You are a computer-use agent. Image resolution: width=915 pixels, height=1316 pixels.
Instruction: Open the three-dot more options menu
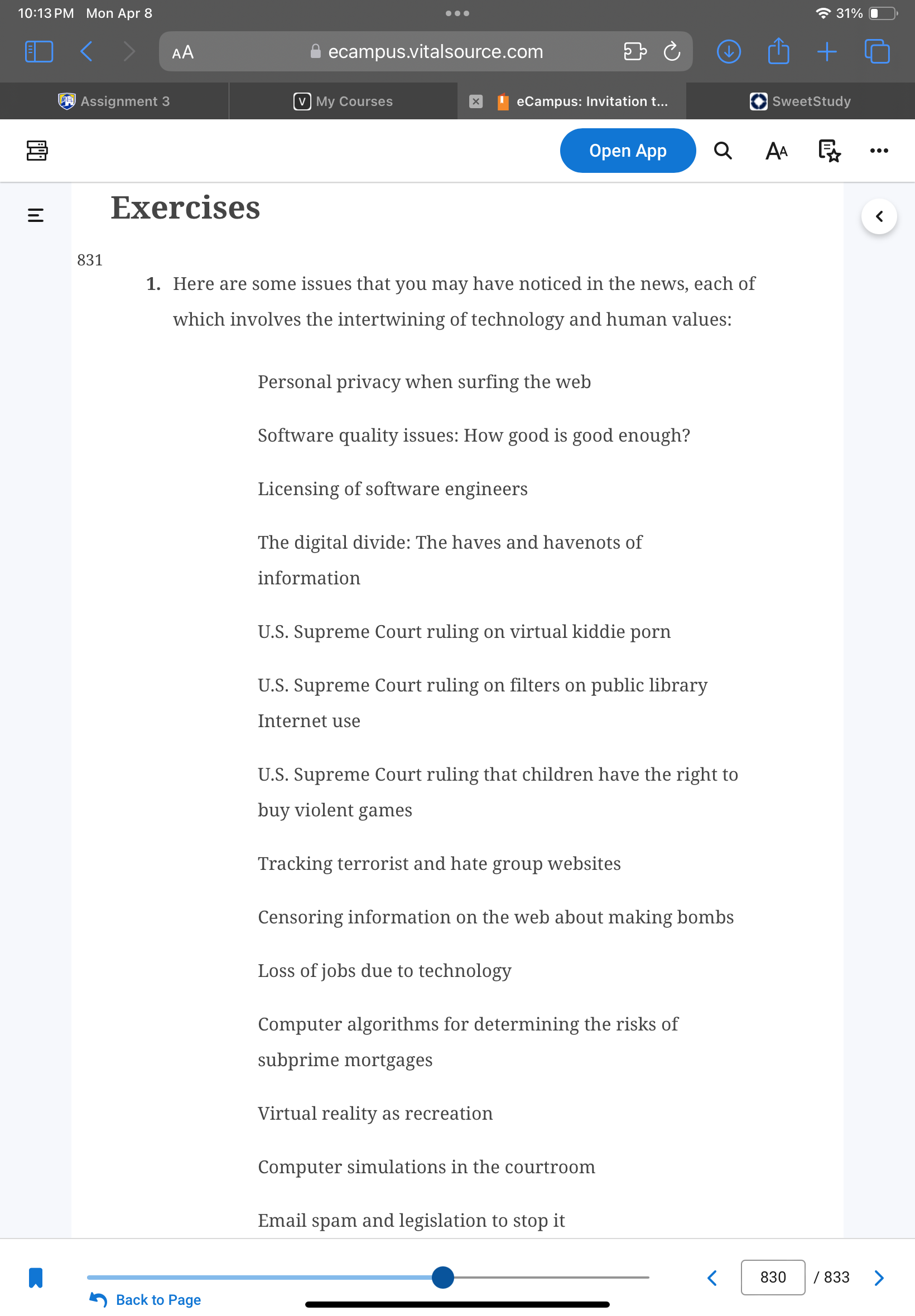pyautogui.click(x=878, y=151)
